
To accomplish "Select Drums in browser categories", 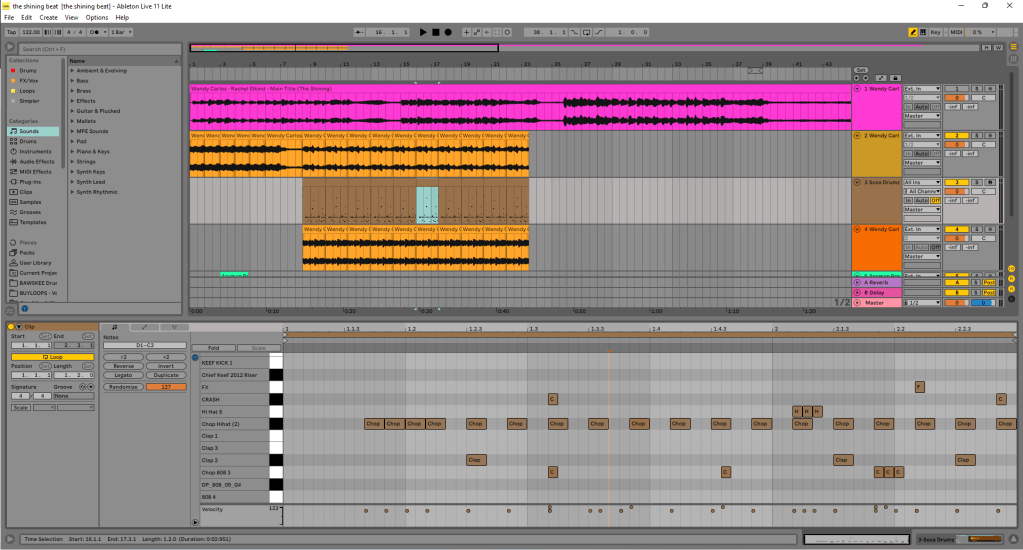I will point(28,141).
